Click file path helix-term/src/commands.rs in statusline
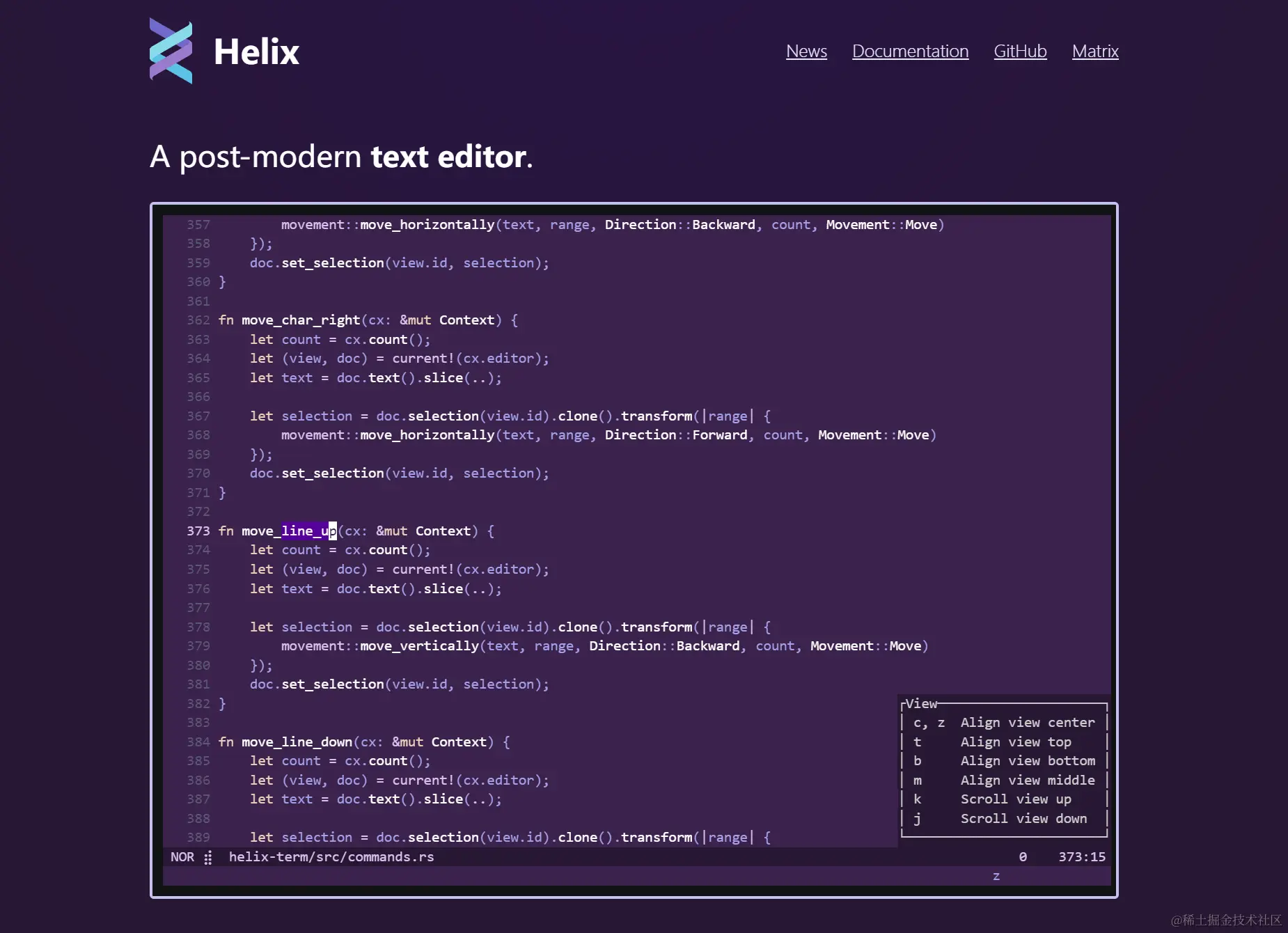Screen dimensions: 1288x933 (x=331, y=857)
